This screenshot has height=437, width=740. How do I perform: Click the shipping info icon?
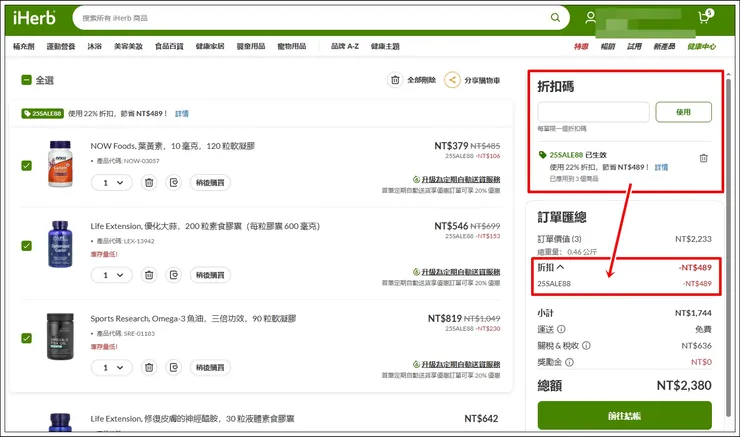pyautogui.click(x=561, y=329)
